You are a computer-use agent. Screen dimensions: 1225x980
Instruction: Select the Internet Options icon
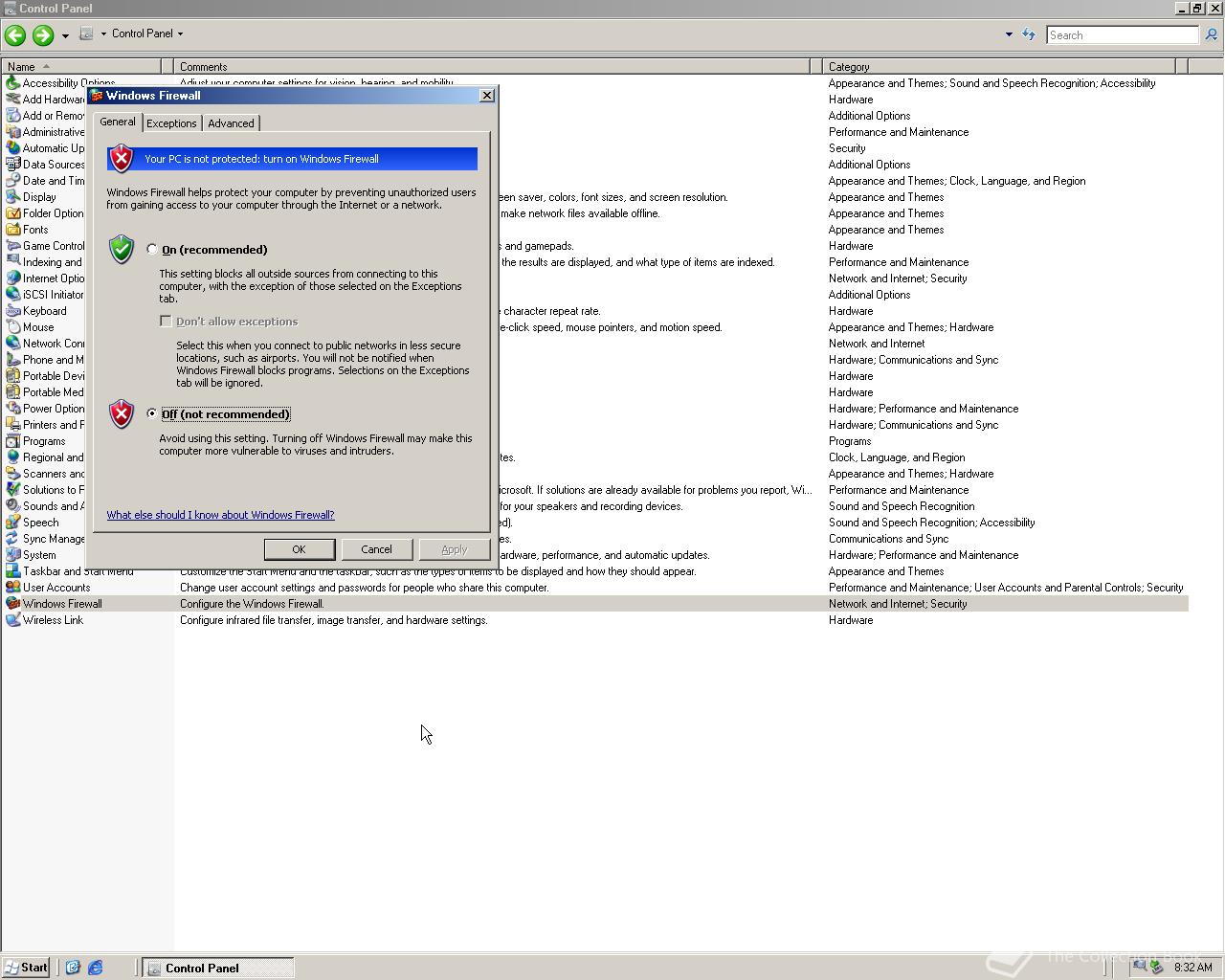13,278
